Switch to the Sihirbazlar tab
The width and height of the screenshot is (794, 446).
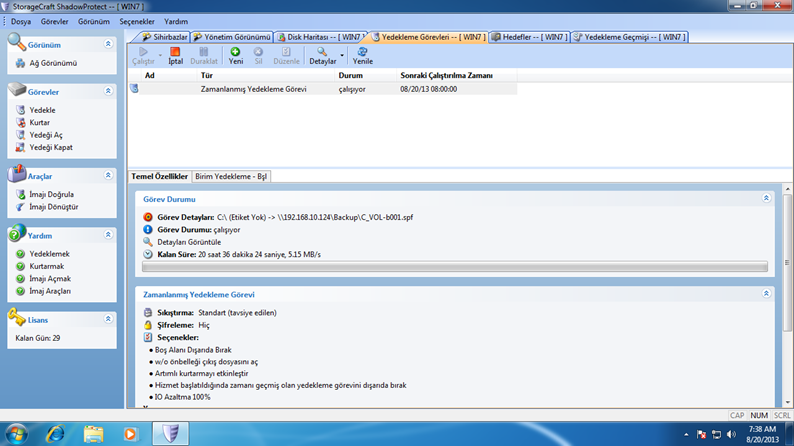point(164,37)
